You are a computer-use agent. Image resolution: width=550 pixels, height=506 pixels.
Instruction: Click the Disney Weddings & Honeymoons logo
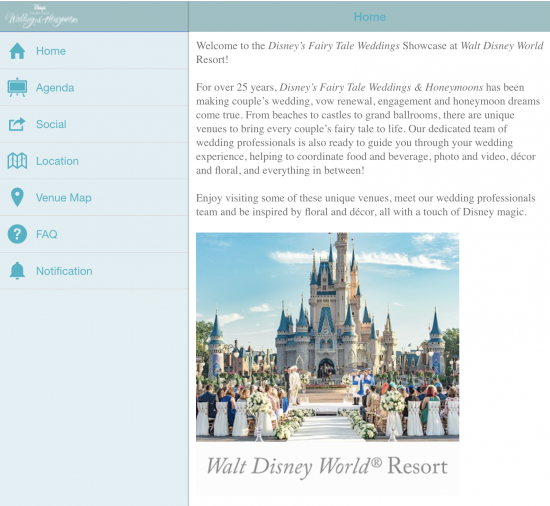point(42,16)
